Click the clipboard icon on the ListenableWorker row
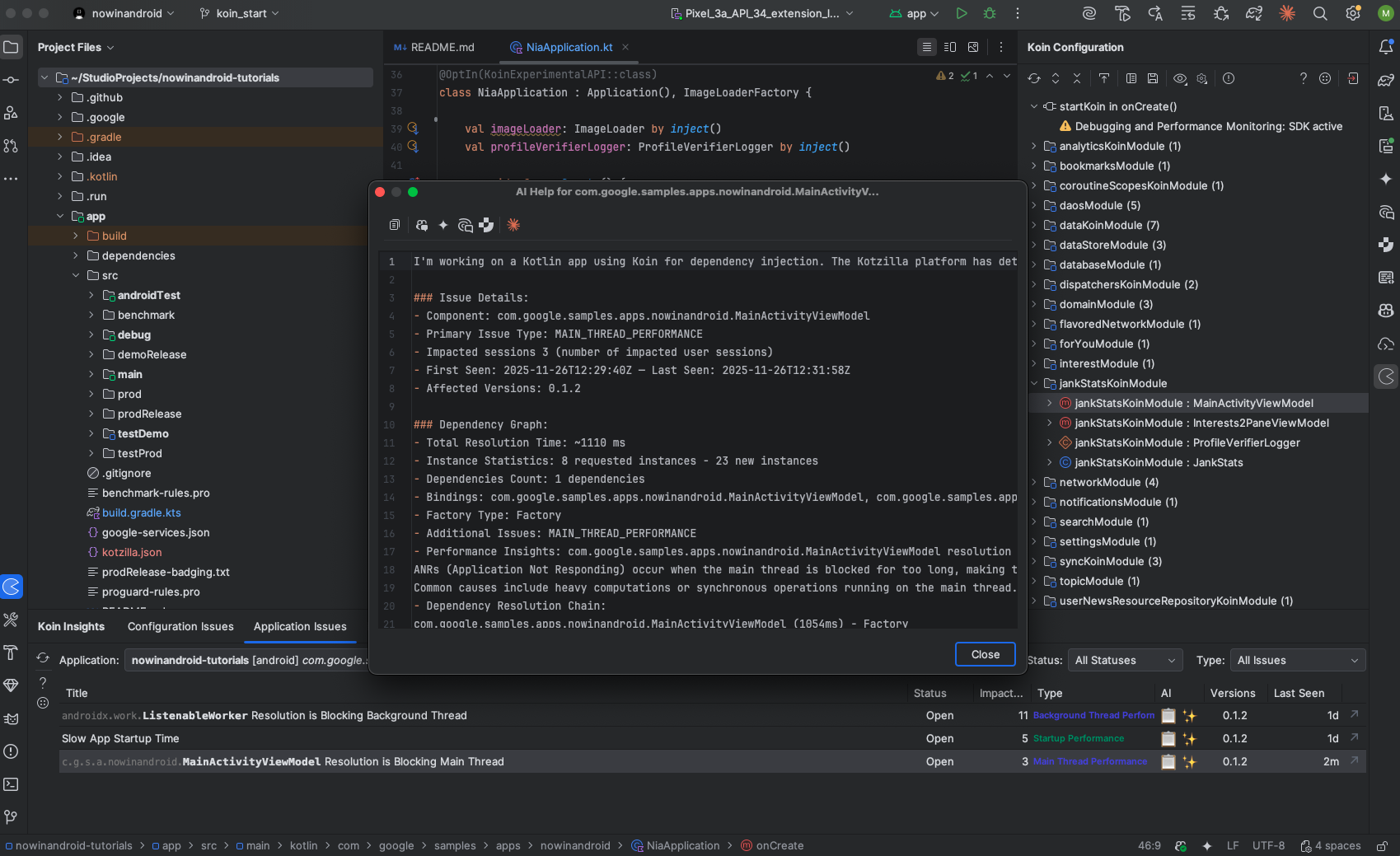 click(1168, 716)
